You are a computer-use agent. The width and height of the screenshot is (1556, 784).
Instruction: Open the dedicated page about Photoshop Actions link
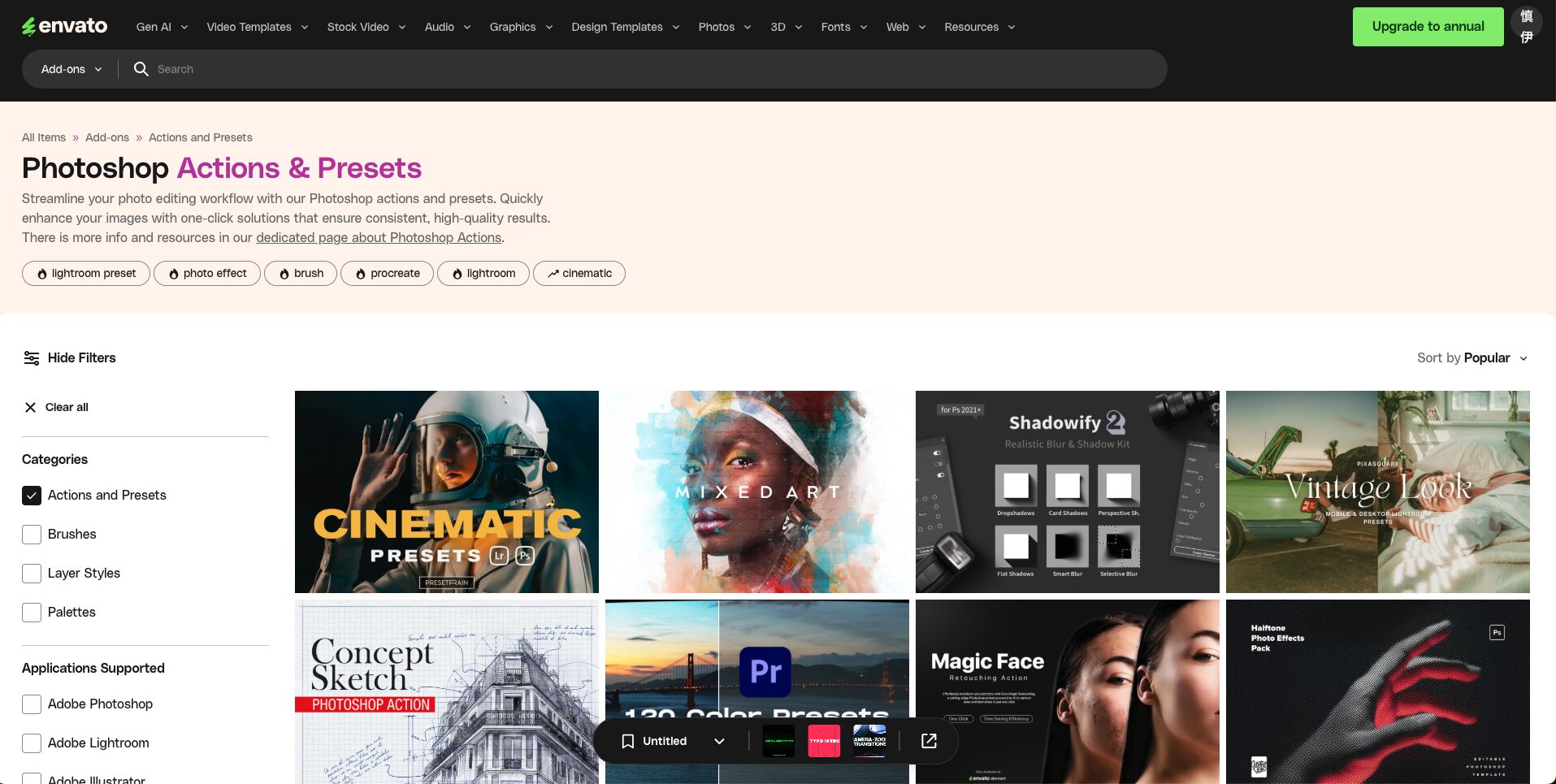pos(379,237)
